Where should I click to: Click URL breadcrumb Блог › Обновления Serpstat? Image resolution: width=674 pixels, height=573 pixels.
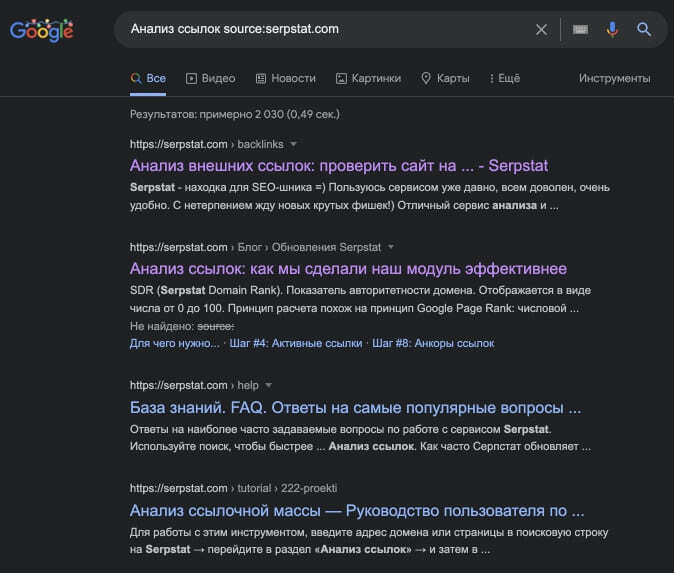pos(309,247)
